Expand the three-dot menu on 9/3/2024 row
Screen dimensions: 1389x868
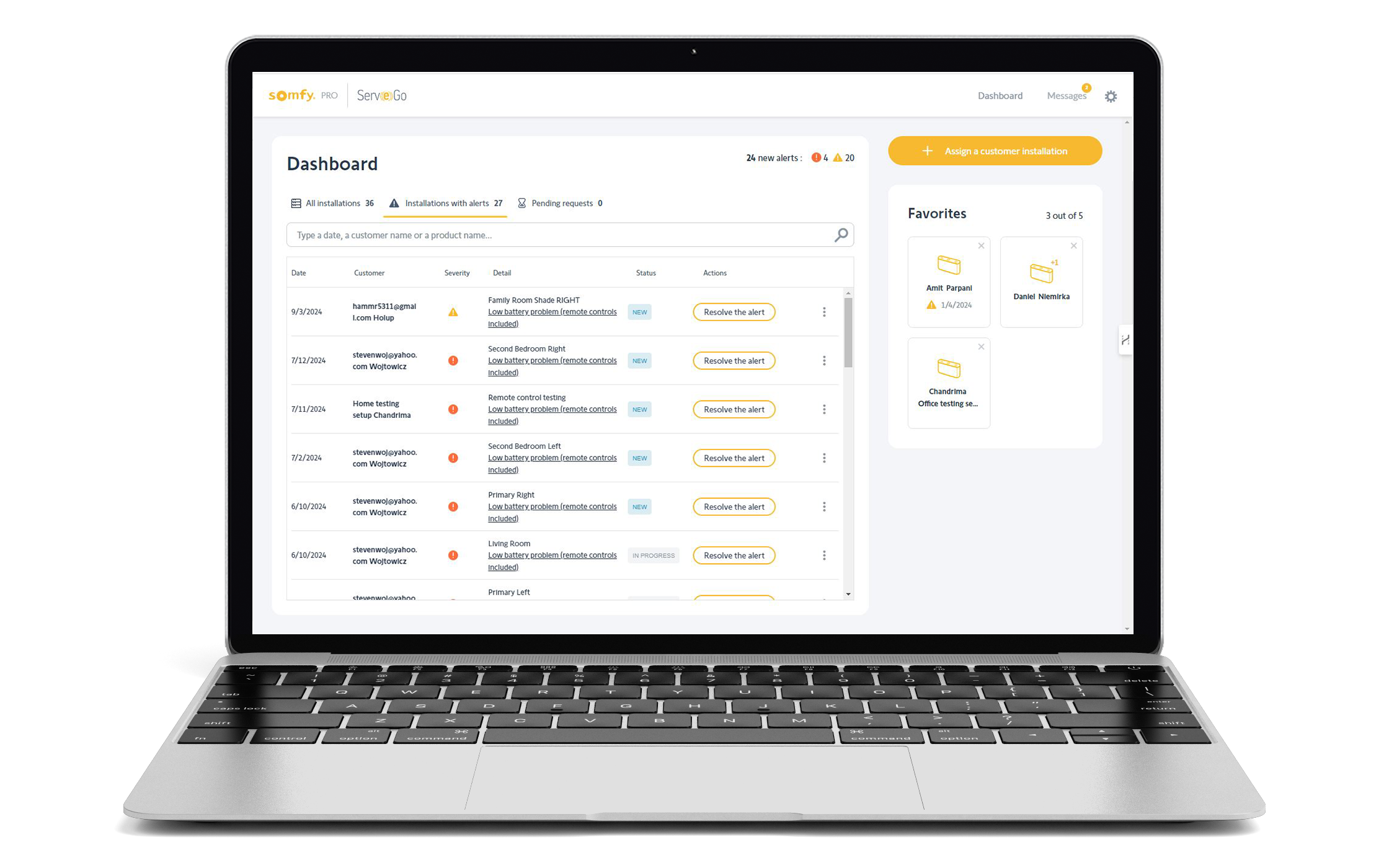(x=824, y=311)
